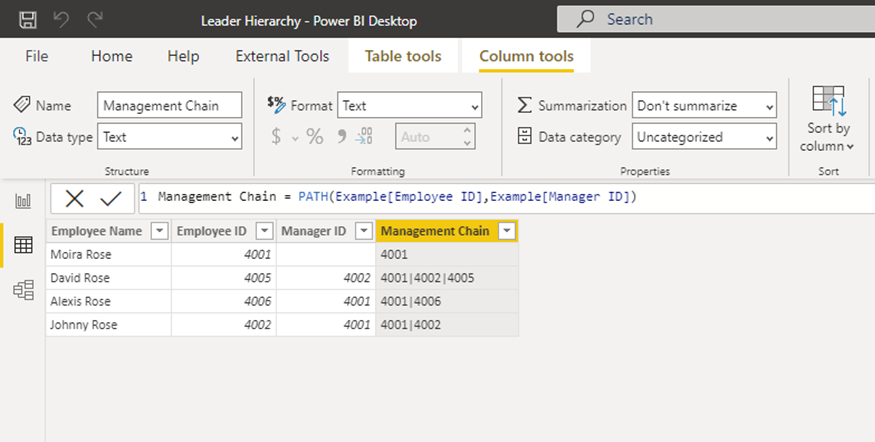Open Employee Name column filter arrow
The width and height of the screenshot is (875, 442).
pyautogui.click(x=159, y=232)
